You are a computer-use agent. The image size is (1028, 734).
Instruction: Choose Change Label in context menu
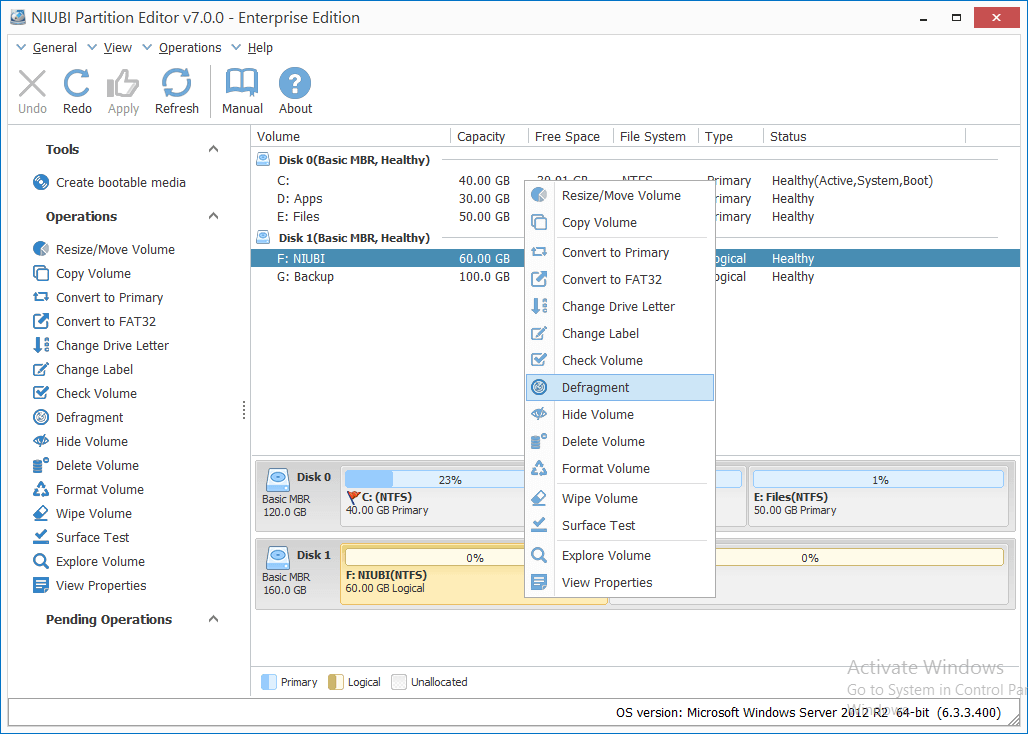(620, 333)
